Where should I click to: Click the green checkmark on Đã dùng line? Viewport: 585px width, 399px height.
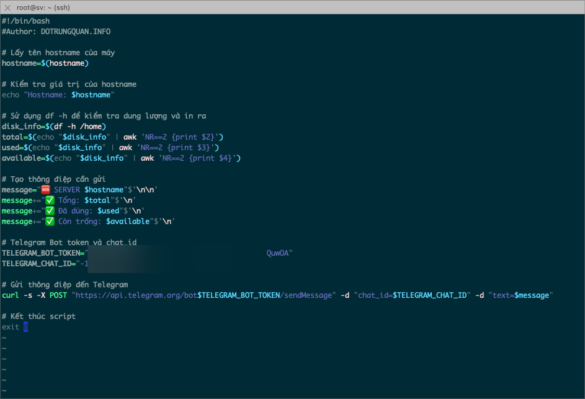[x=50, y=211]
